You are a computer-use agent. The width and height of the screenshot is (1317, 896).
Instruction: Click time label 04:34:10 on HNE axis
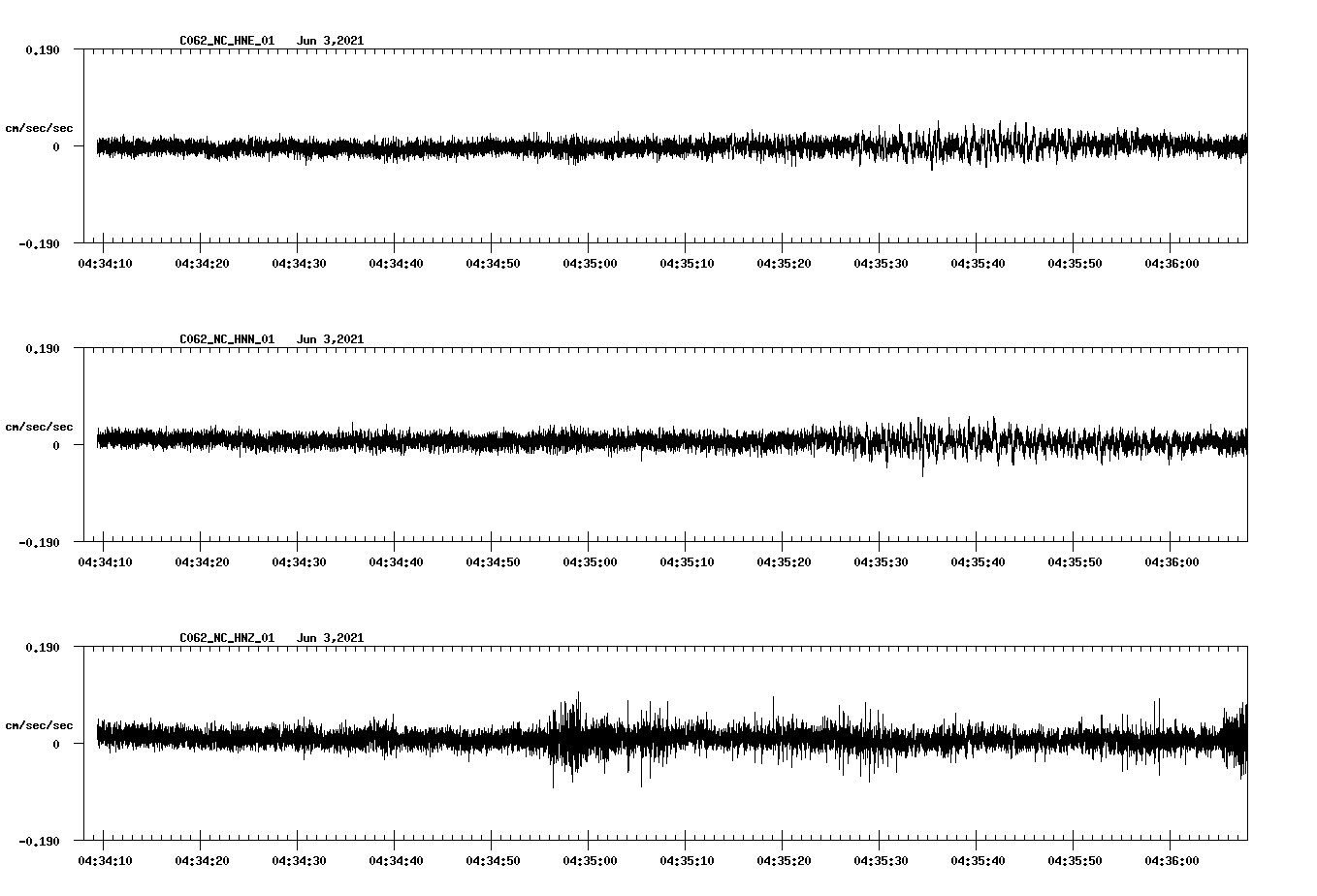[105, 264]
